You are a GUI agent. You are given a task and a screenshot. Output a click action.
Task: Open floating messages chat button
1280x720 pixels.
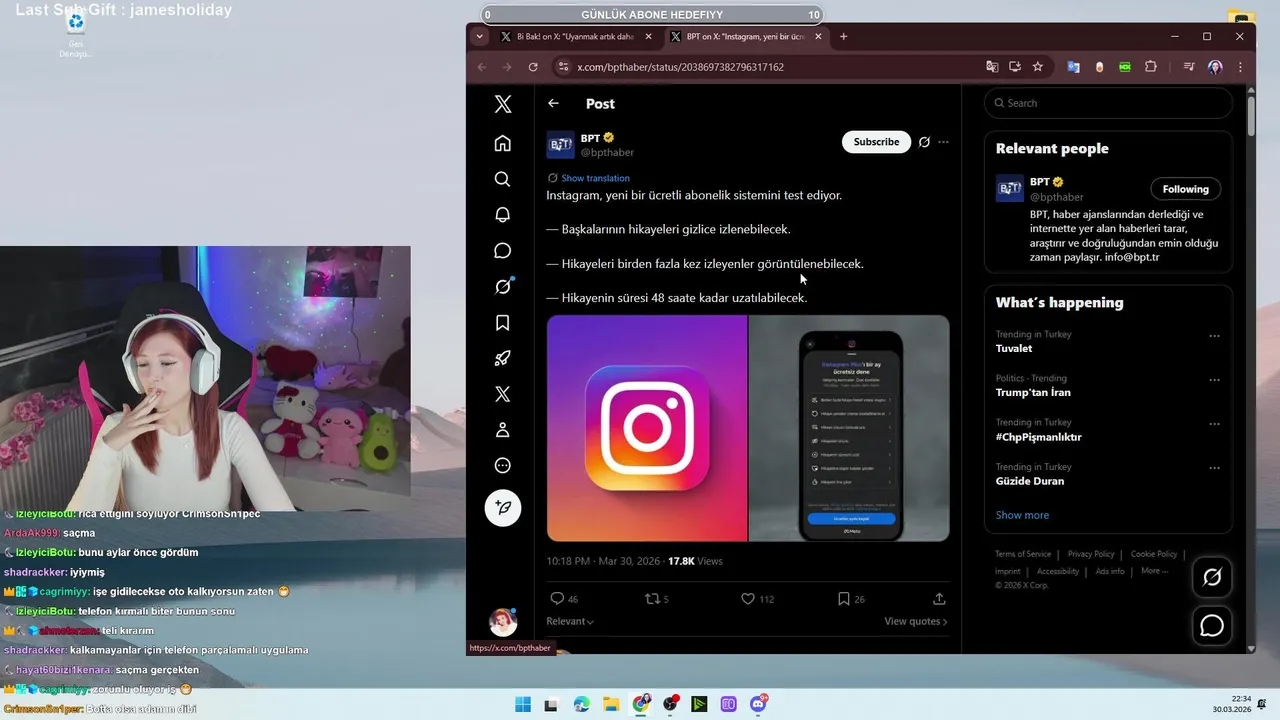(x=1212, y=626)
